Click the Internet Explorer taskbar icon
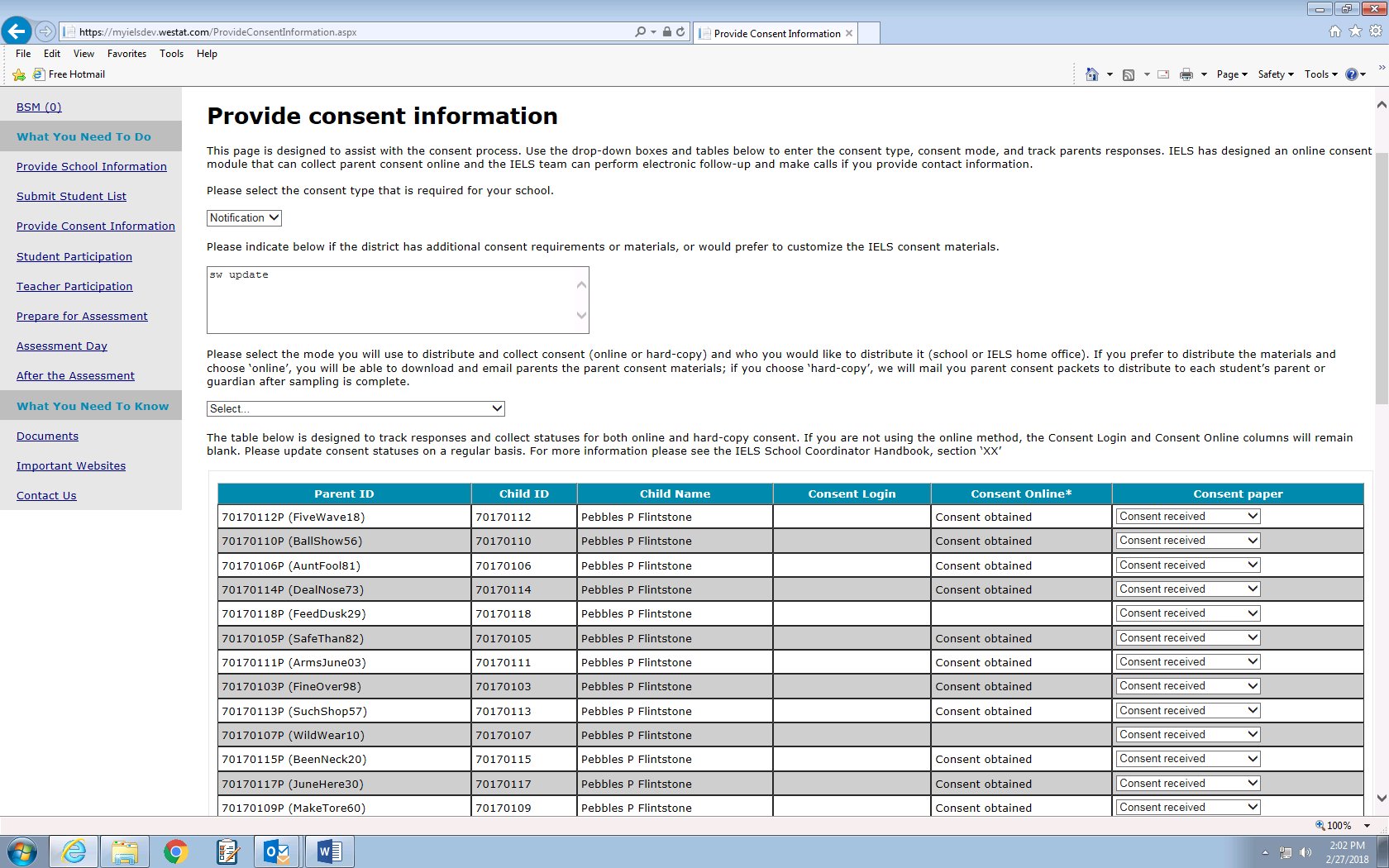The width and height of the screenshot is (1389, 868). 74,851
